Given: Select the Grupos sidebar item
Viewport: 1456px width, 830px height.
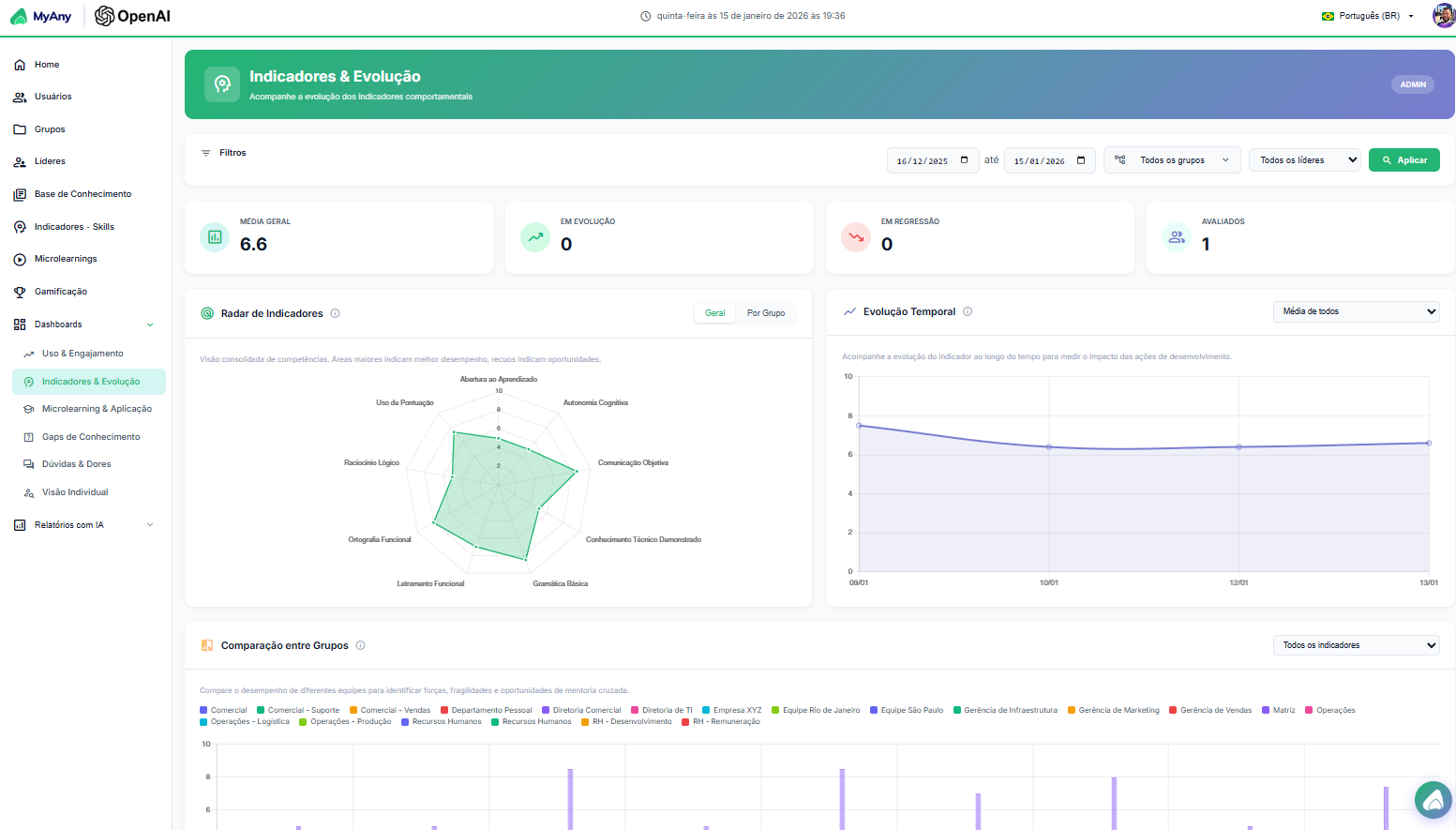Looking at the screenshot, I should click(x=48, y=128).
